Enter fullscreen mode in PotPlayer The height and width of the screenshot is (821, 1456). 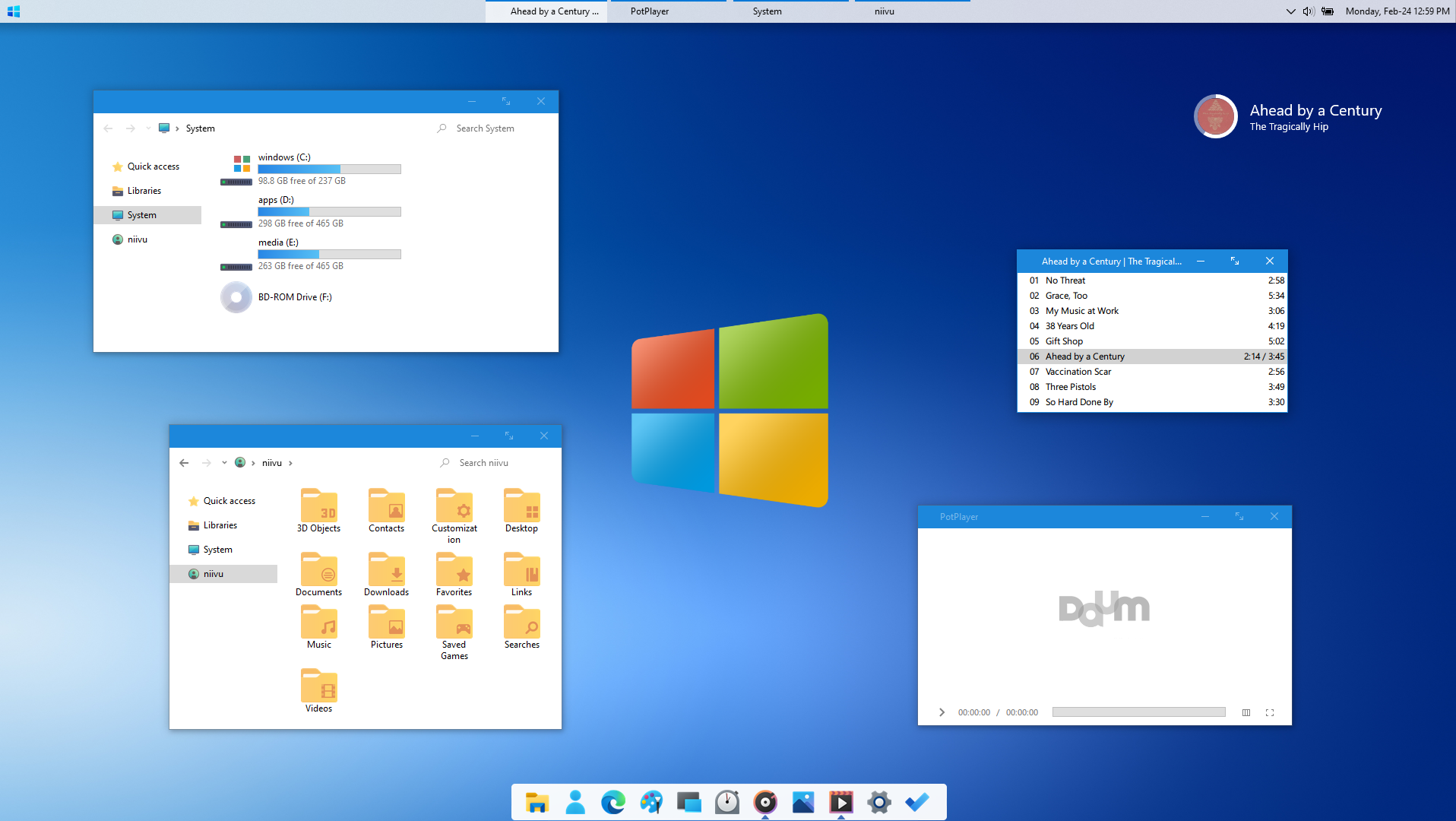click(x=1271, y=712)
